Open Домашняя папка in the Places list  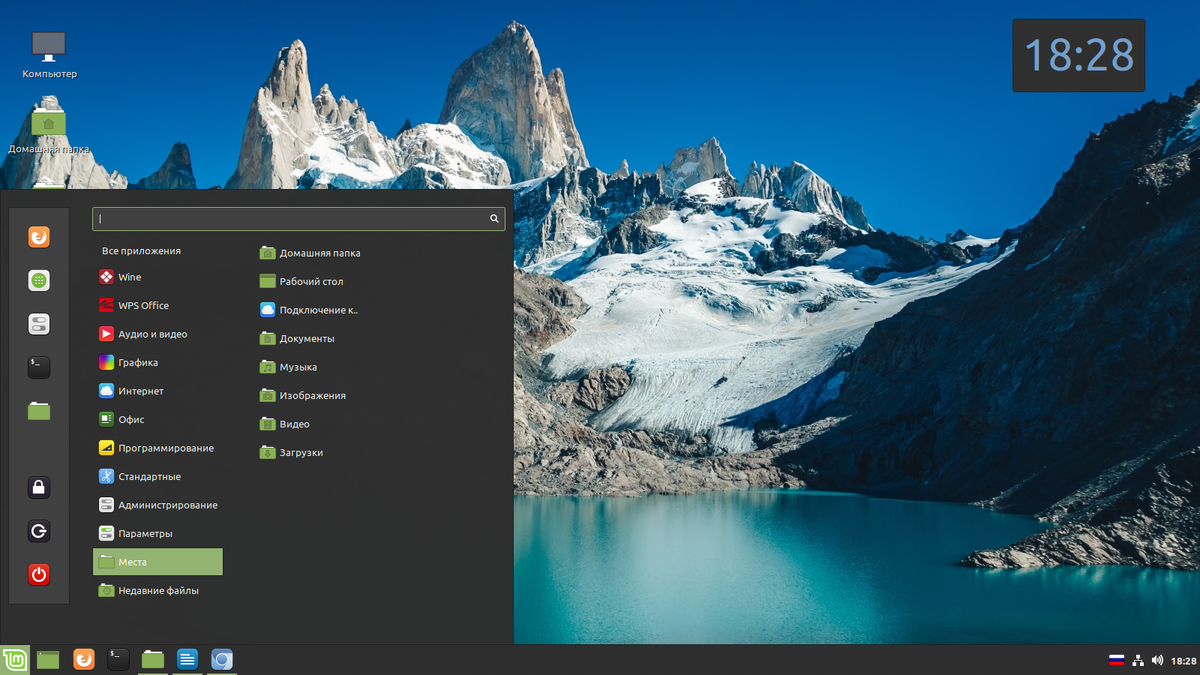tap(310, 253)
